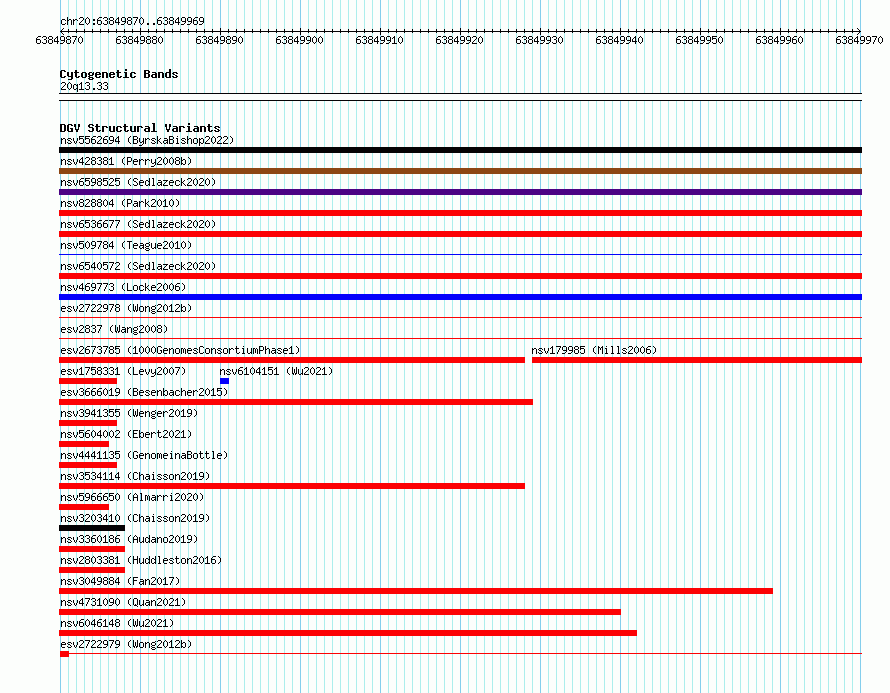Click the small red esv2722979 block
This screenshot has width=890, height=693.
(64, 654)
